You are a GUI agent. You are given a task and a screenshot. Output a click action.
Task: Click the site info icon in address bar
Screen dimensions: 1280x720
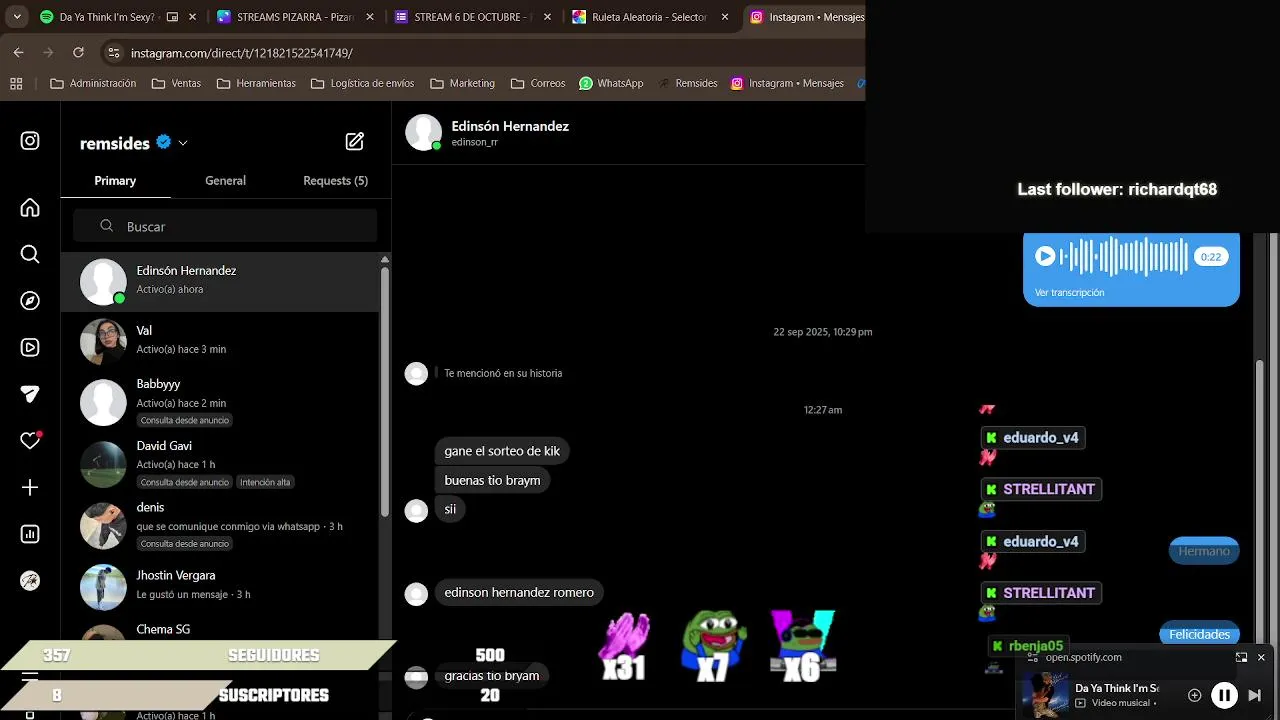pyautogui.click(x=114, y=53)
